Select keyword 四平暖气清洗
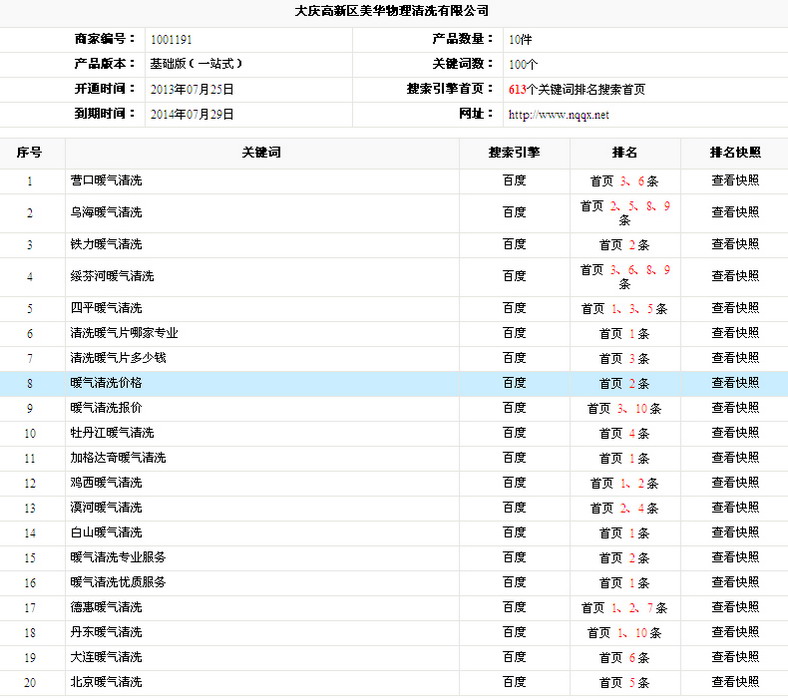The image size is (788, 700). click(106, 308)
